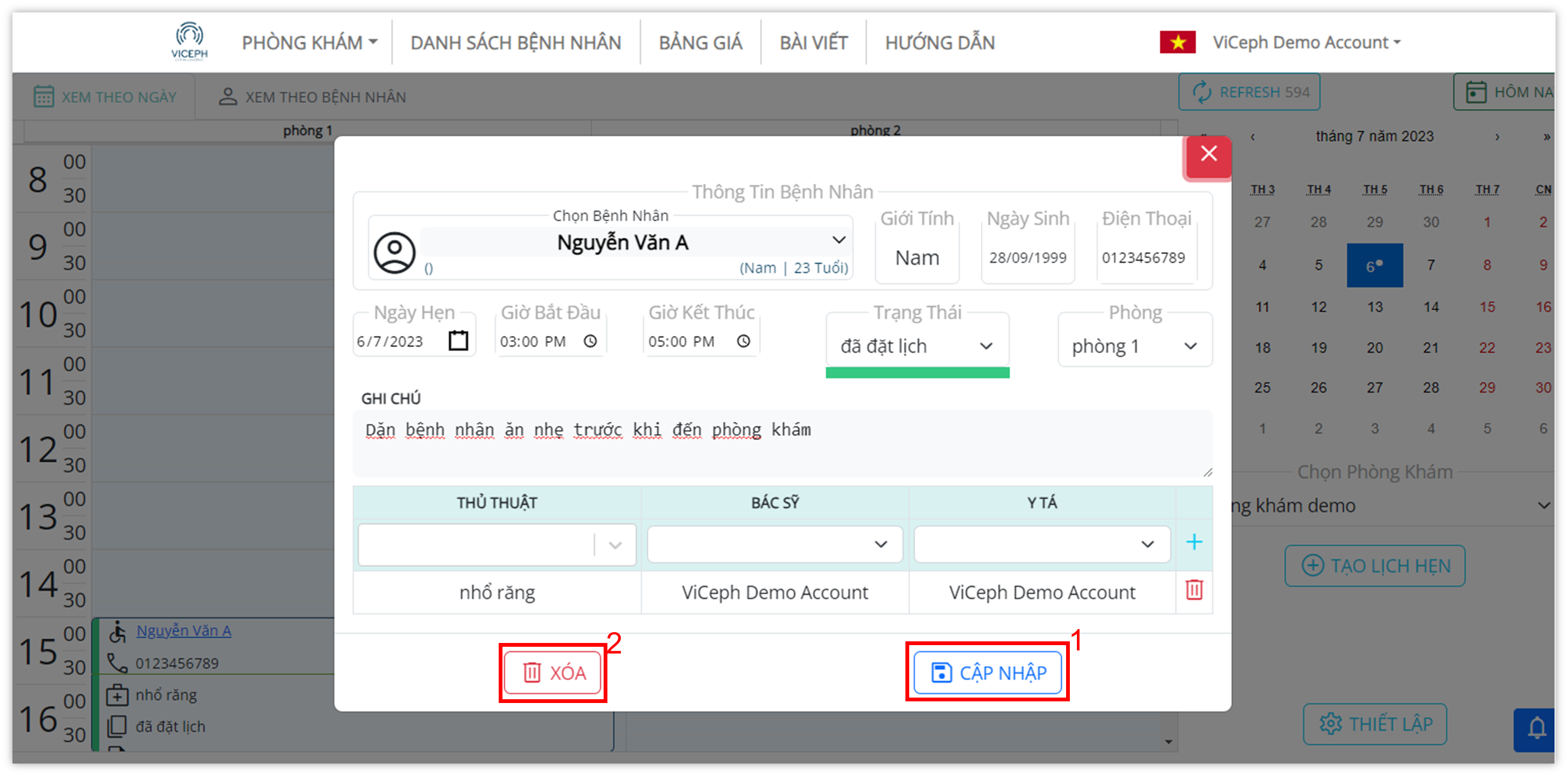Go to next month in calendar
The image size is (1568, 776).
click(x=1497, y=136)
